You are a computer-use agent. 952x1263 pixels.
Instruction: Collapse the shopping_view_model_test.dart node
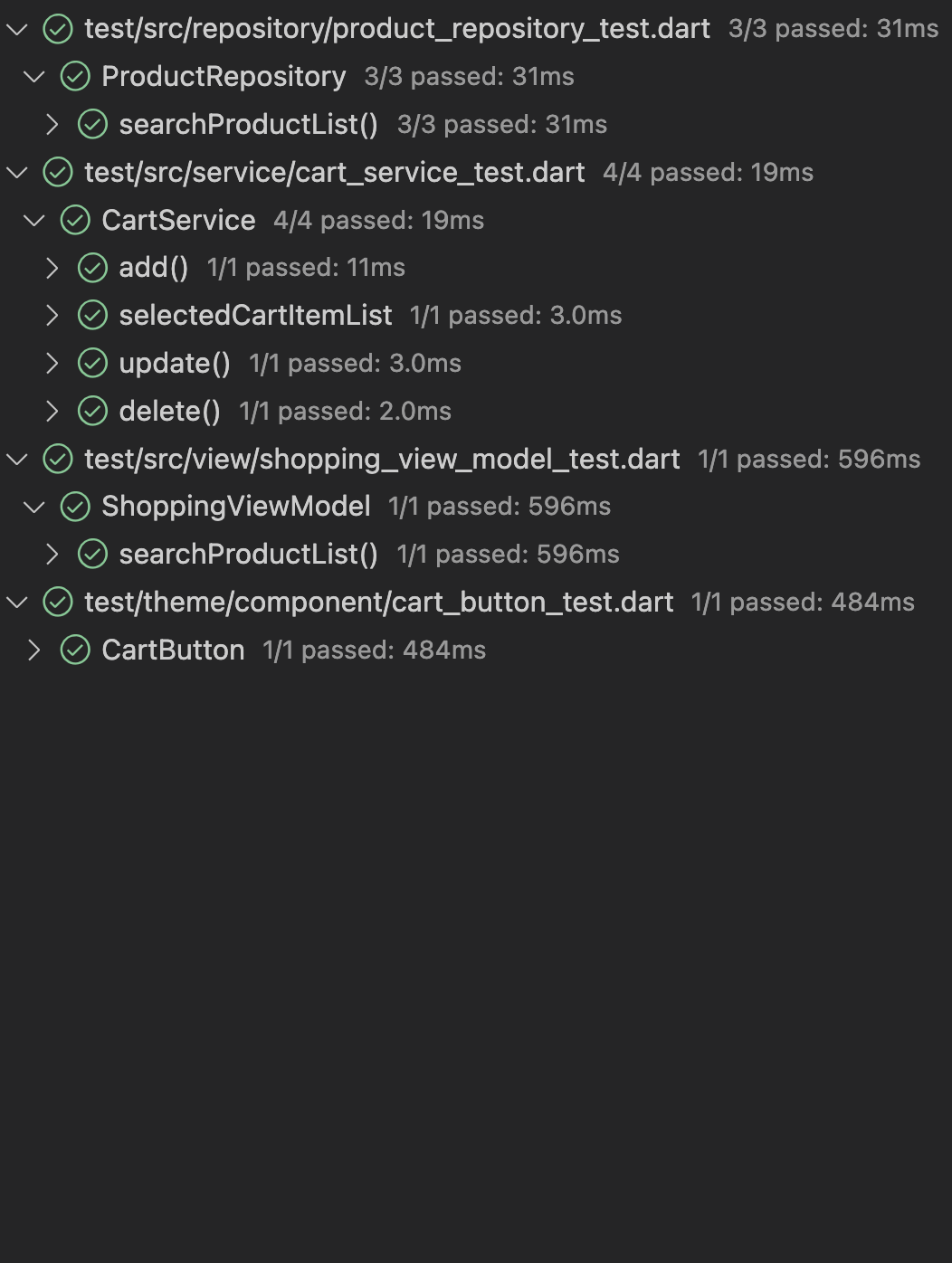pos(15,459)
